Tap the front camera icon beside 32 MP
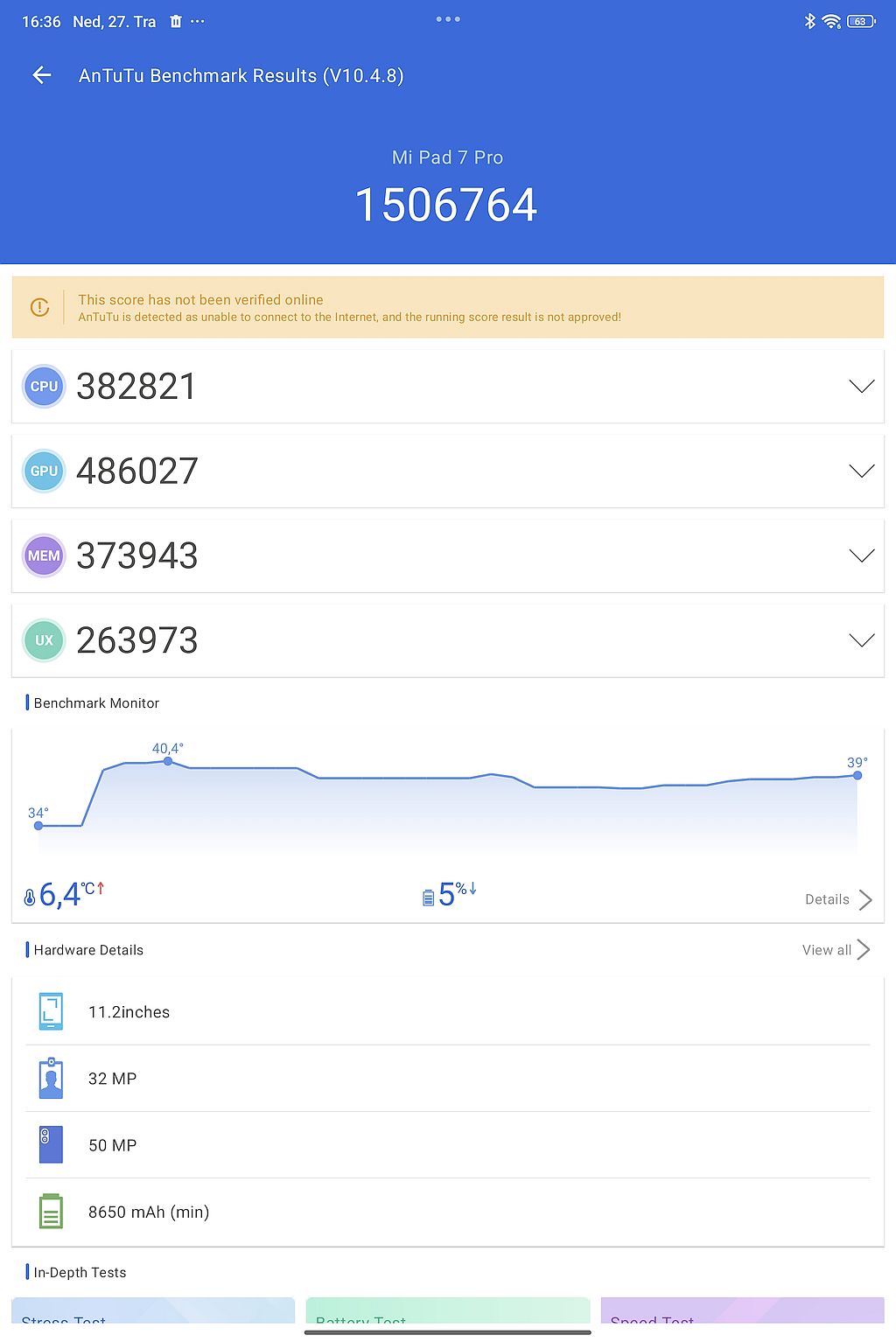 point(51,1078)
